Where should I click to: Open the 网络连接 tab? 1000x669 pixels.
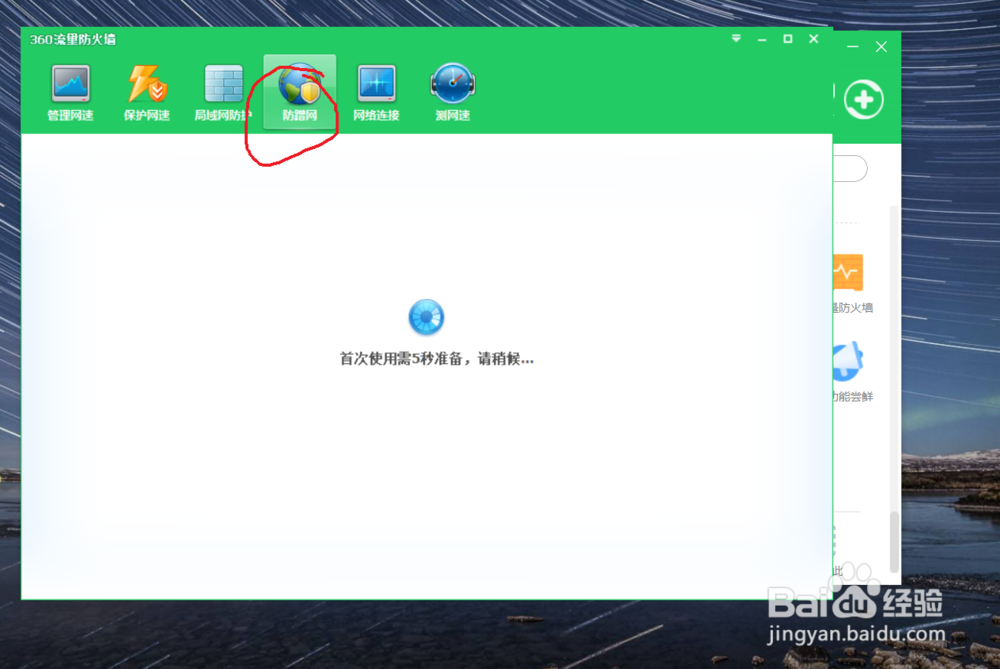pos(376,92)
